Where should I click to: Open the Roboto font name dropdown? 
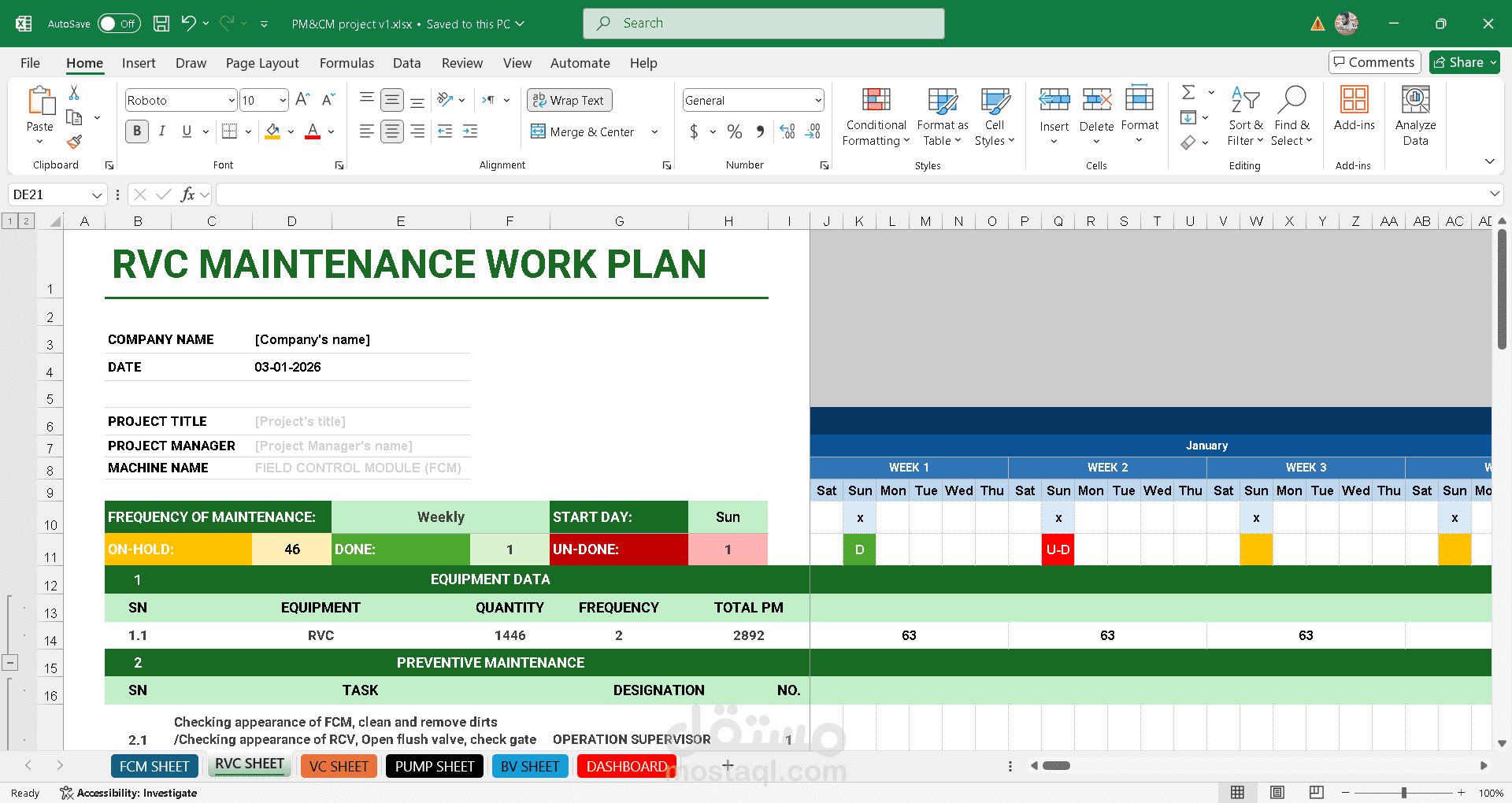point(232,101)
